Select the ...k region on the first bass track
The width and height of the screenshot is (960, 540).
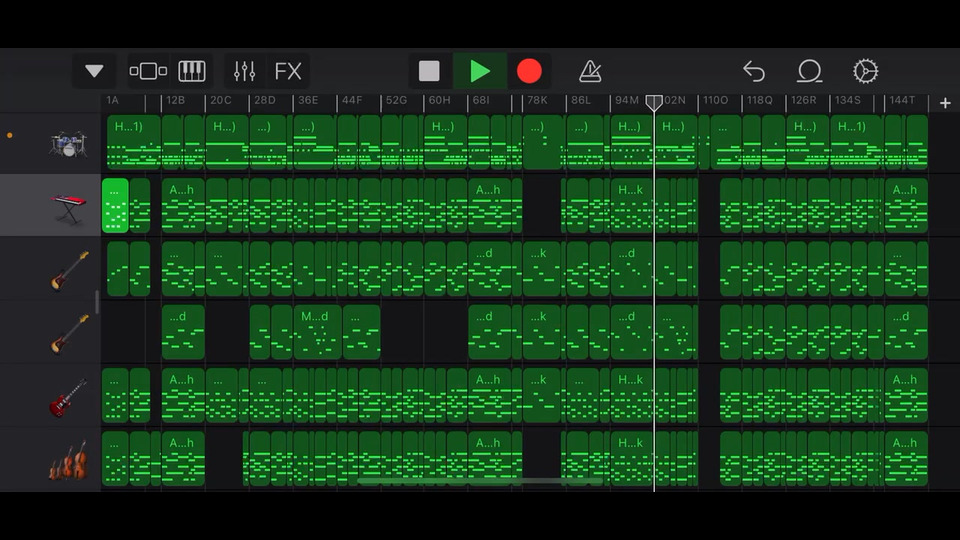tap(541, 269)
